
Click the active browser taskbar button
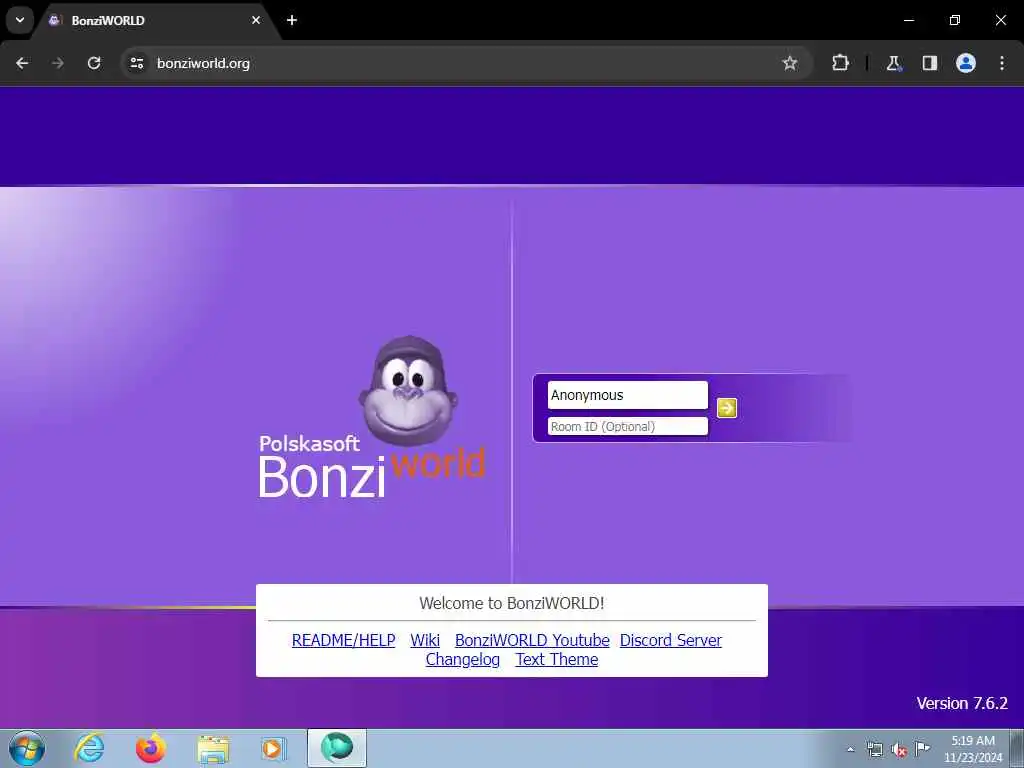pos(337,748)
